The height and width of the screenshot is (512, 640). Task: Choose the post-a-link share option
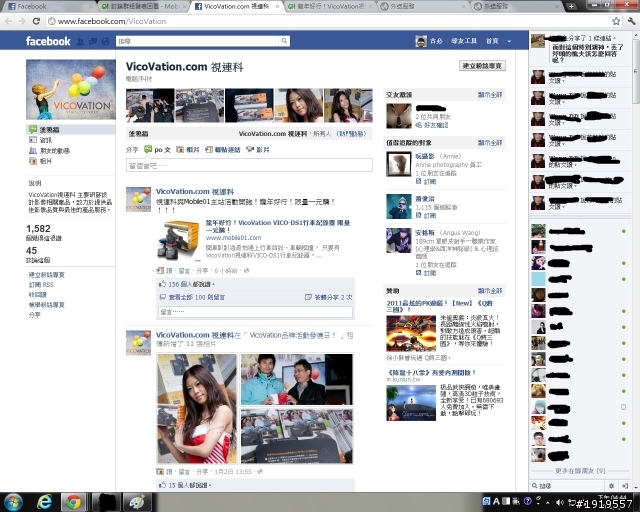tap(223, 150)
